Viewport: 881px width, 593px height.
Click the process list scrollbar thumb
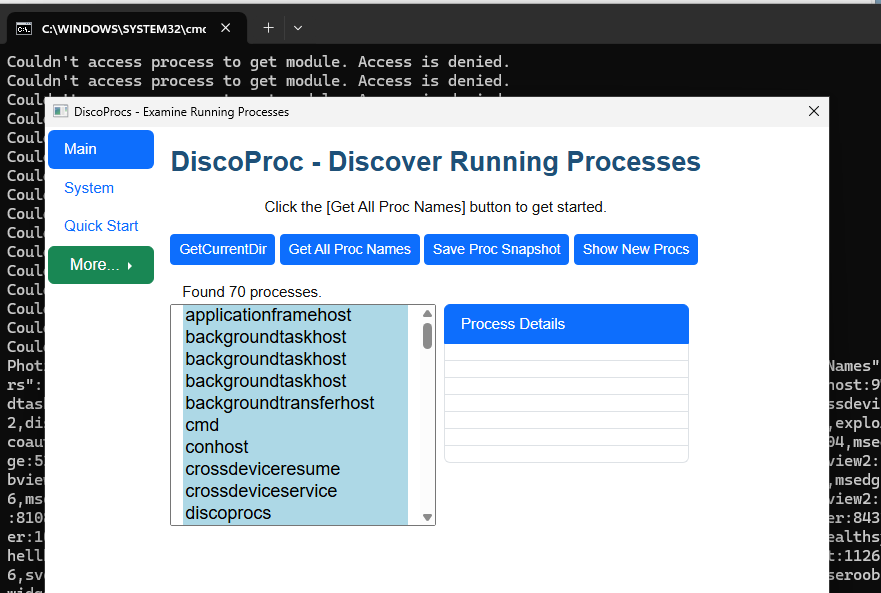click(x=427, y=336)
